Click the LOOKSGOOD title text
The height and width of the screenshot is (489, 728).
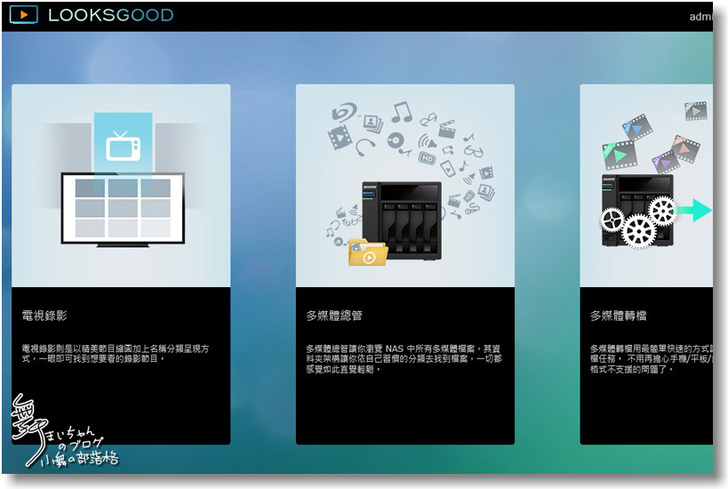pyautogui.click(x=110, y=15)
